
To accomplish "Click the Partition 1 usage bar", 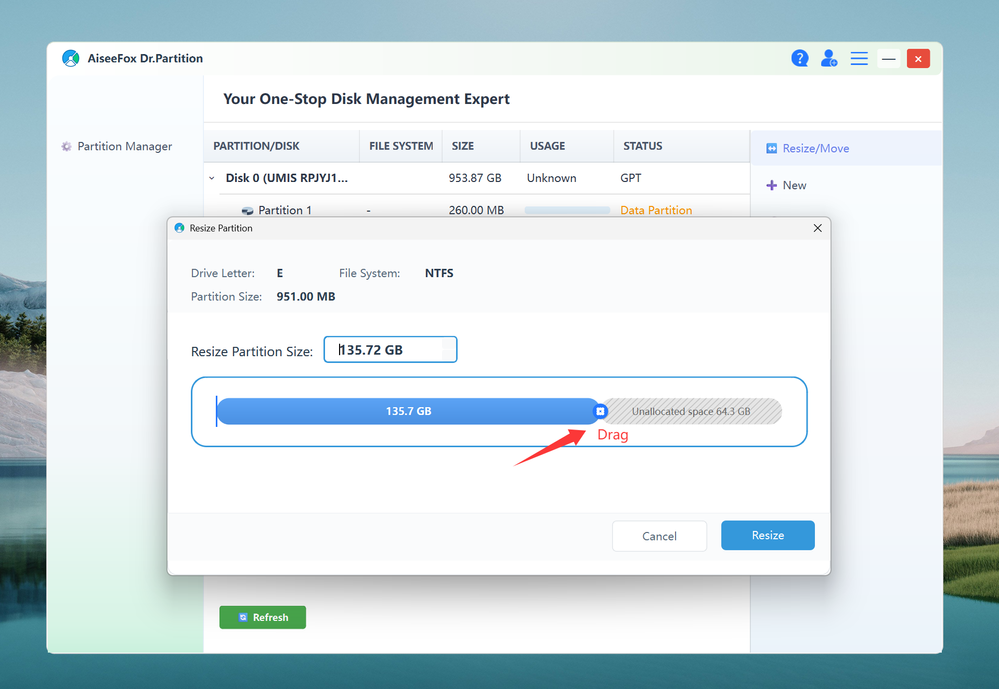I will (567, 210).
